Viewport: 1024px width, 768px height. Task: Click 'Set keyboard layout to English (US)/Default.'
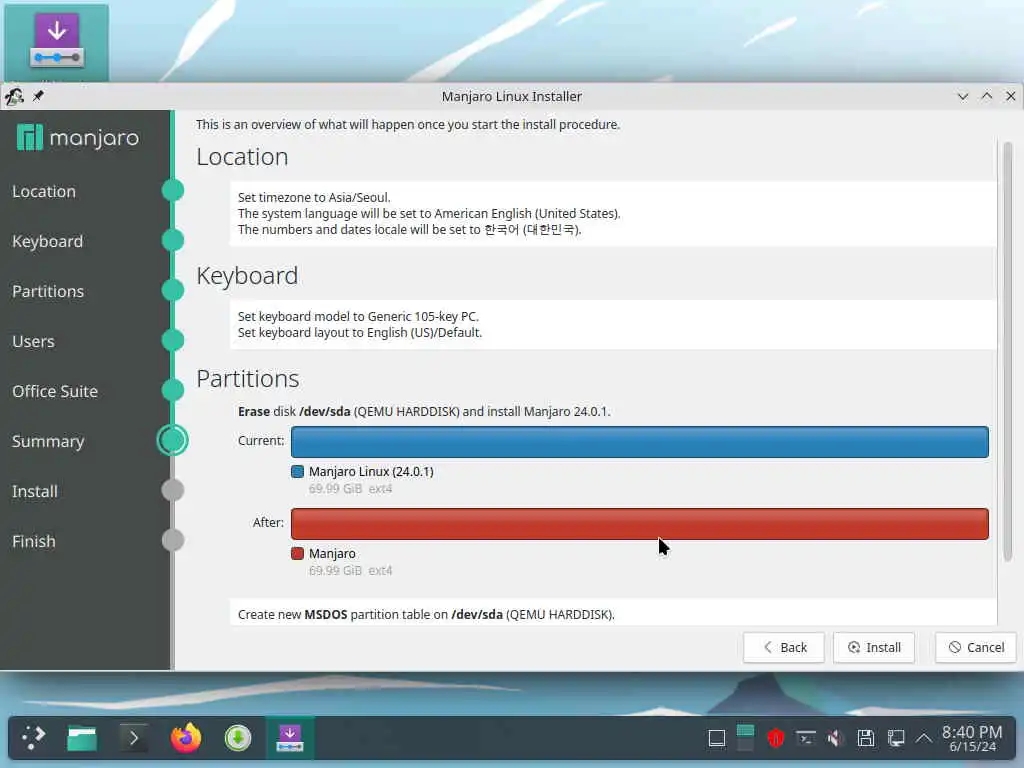point(360,332)
